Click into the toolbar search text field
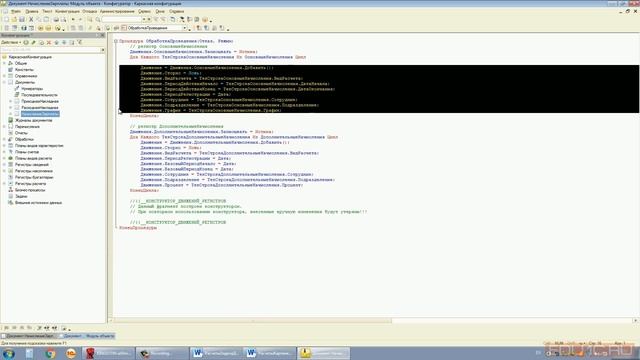This screenshot has width=640, height=360. [x=121, y=20]
